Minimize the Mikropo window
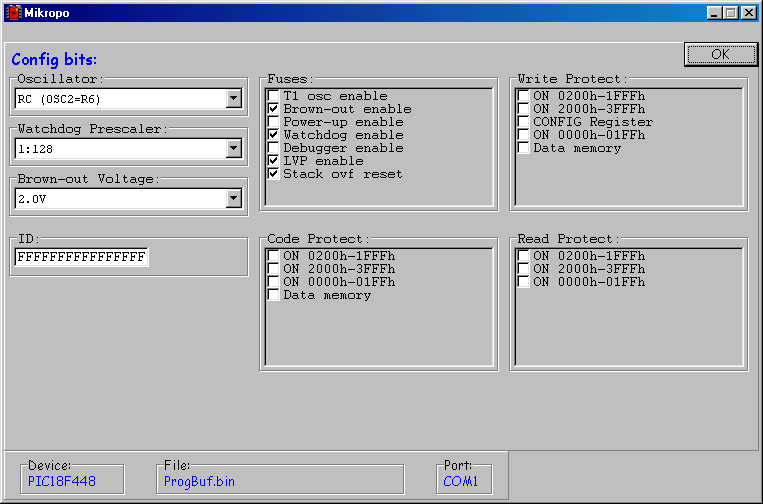 point(714,13)
